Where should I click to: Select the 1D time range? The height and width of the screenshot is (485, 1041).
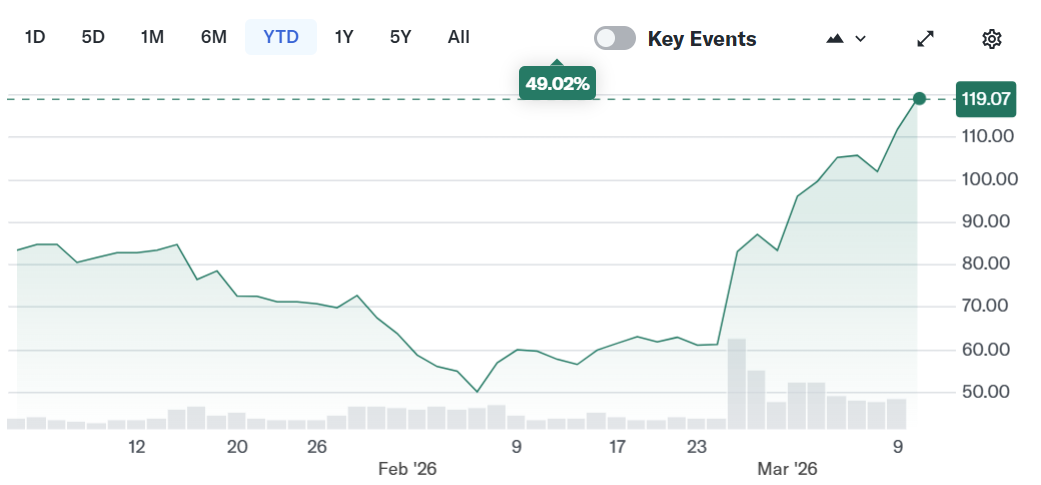click(x=35, y=37)
